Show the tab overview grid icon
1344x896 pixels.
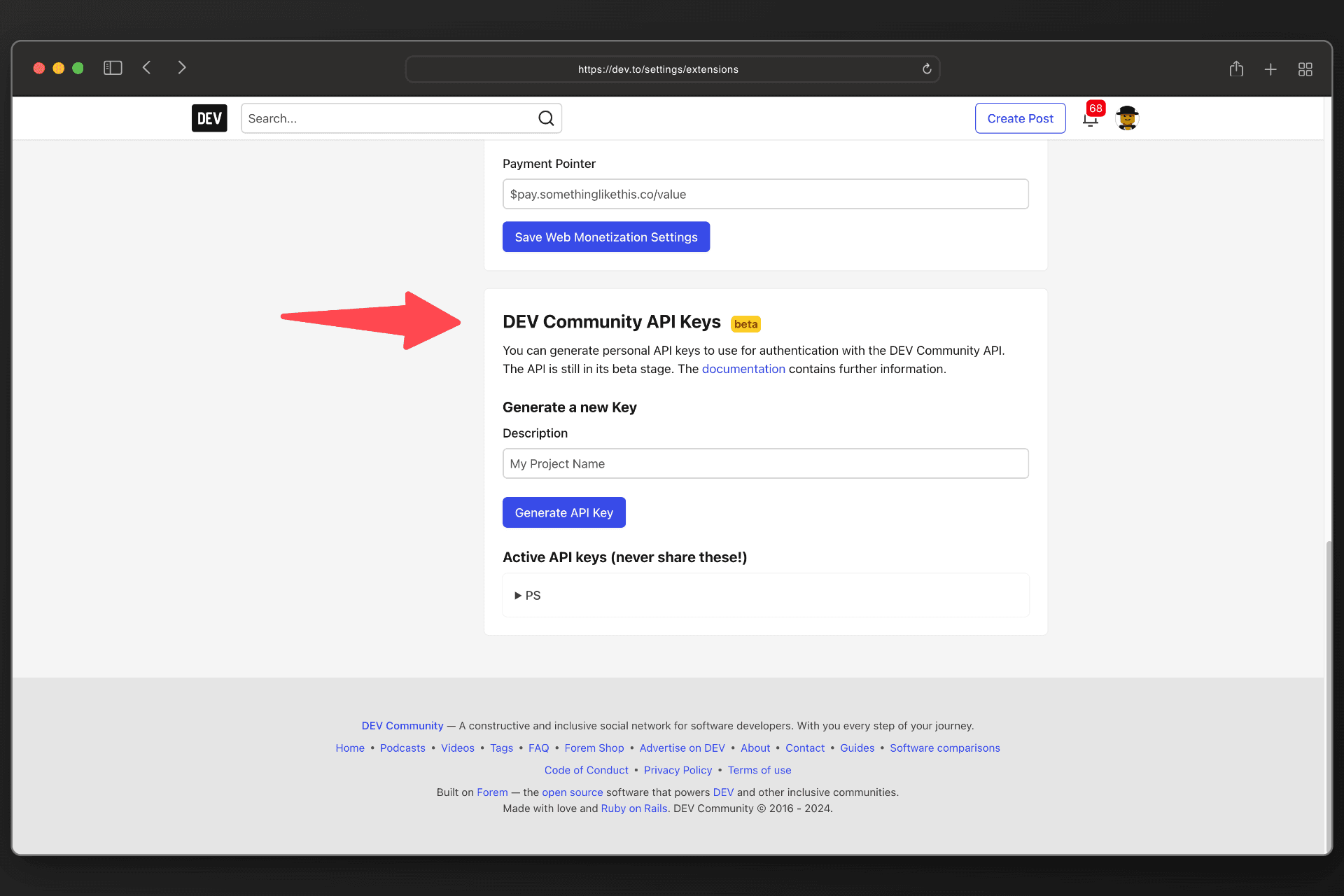pyautogui.click(x=1305, y=69)
